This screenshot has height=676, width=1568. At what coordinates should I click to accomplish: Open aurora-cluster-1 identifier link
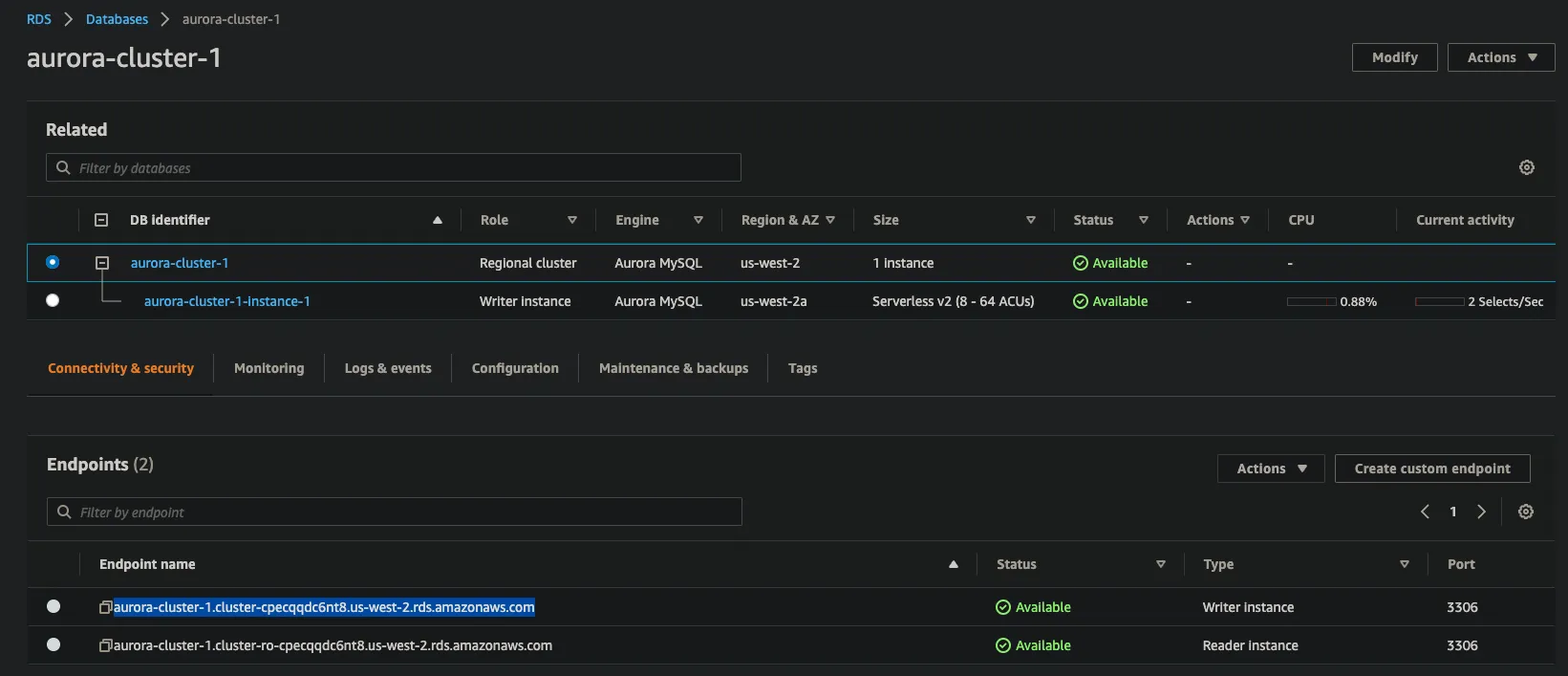180,263
